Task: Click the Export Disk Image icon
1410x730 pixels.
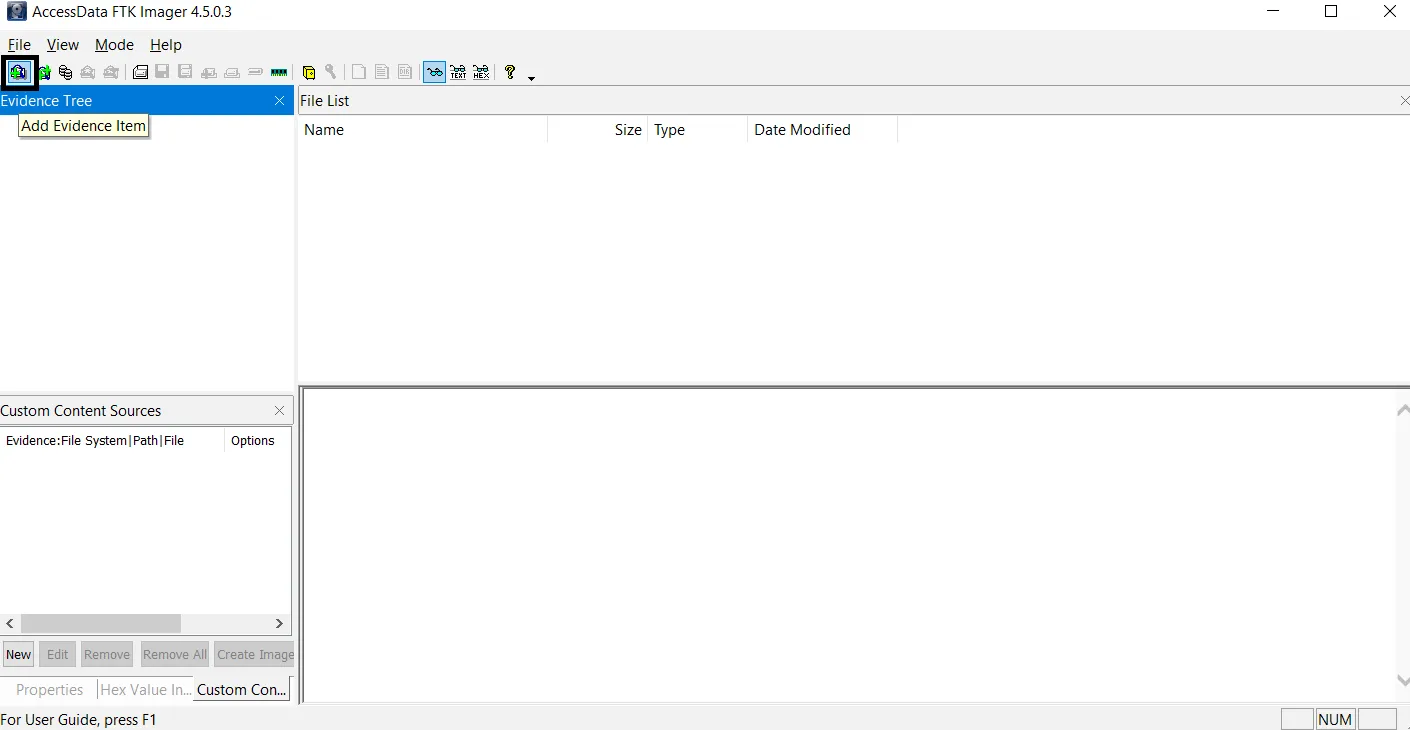Action: (162, 72)
